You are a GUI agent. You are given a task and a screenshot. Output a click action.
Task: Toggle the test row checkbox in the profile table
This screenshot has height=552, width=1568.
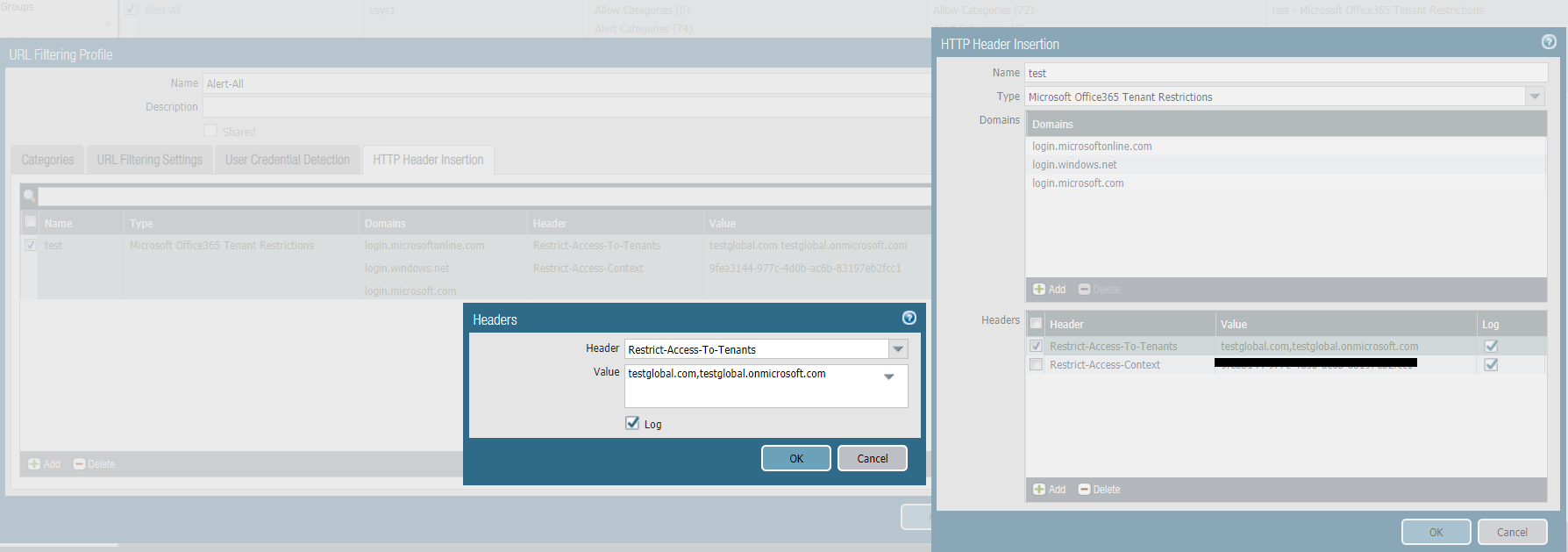(x=31, y=245)
